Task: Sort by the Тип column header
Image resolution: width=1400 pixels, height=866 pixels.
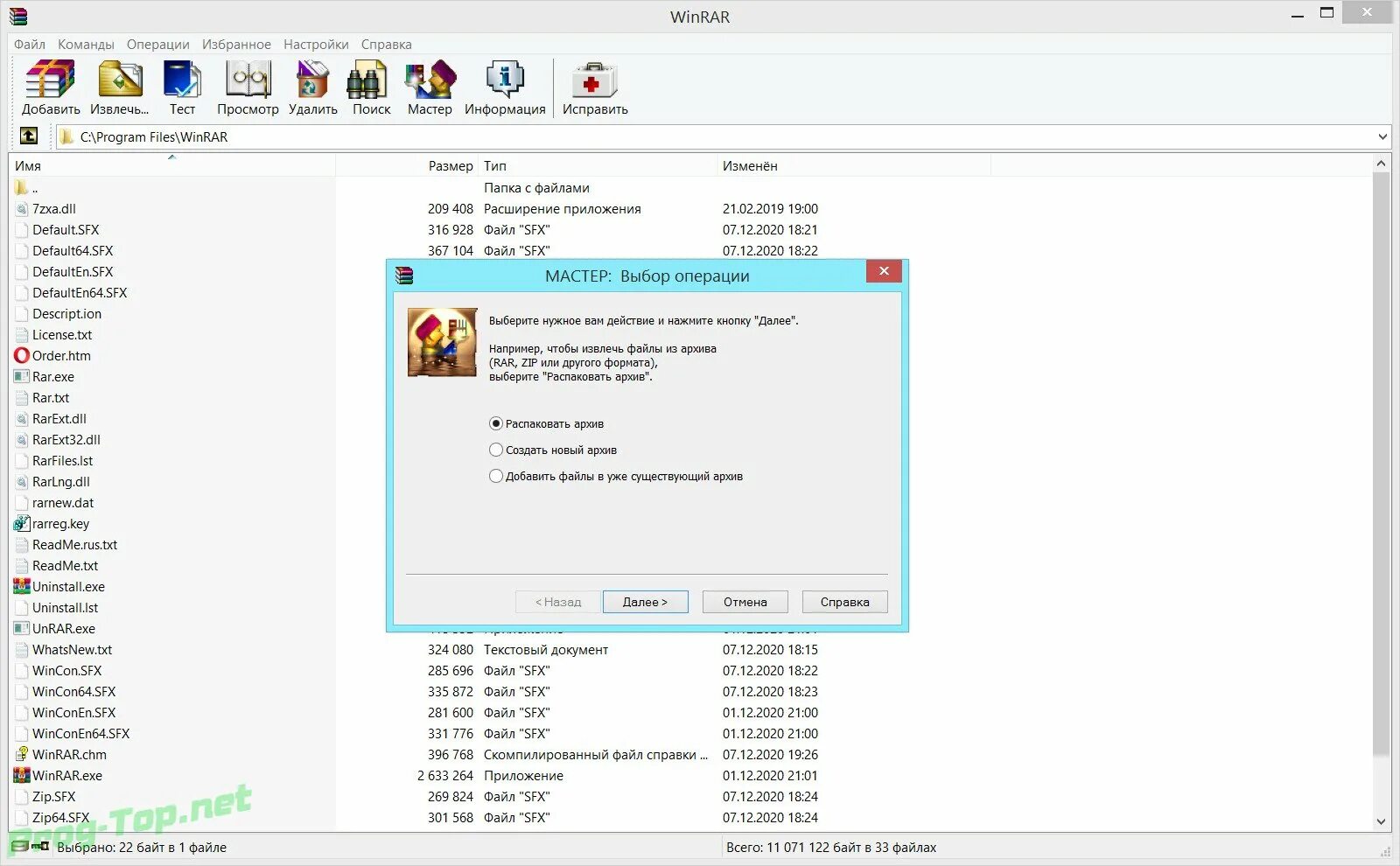Action: tap(598, 165)
